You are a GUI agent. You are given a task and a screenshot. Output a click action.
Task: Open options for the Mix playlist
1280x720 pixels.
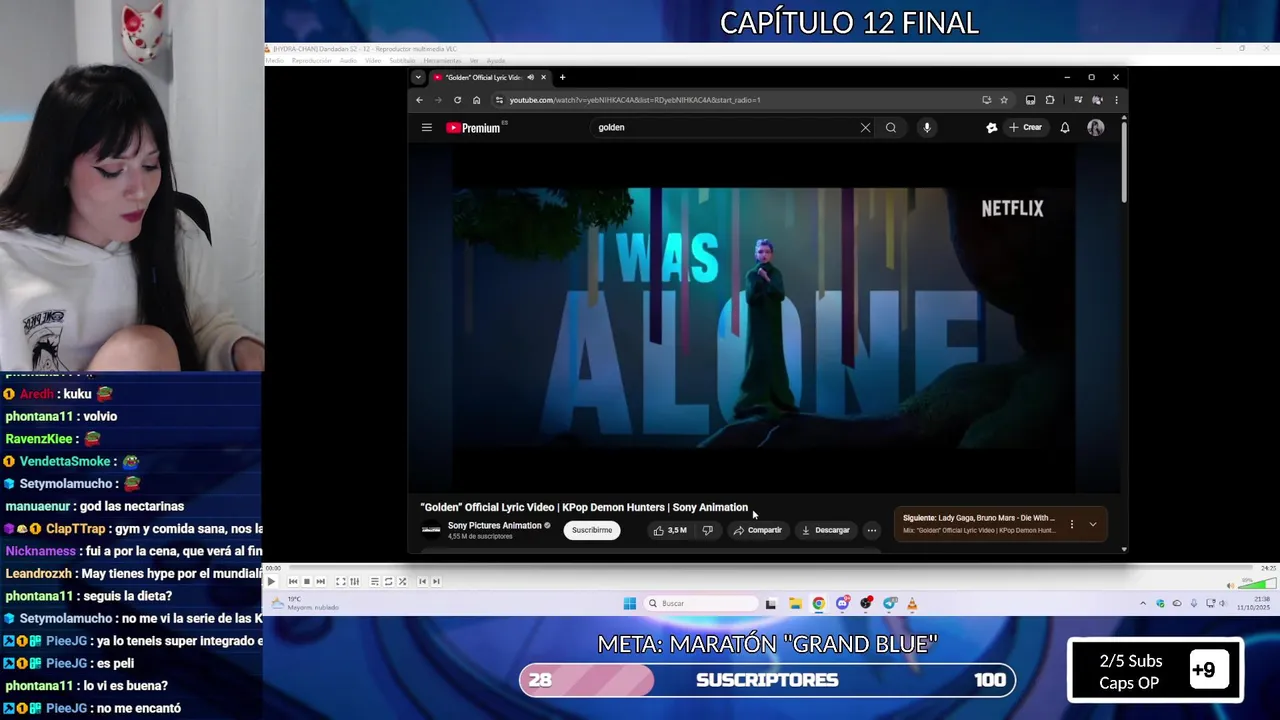click(1071, 524)
